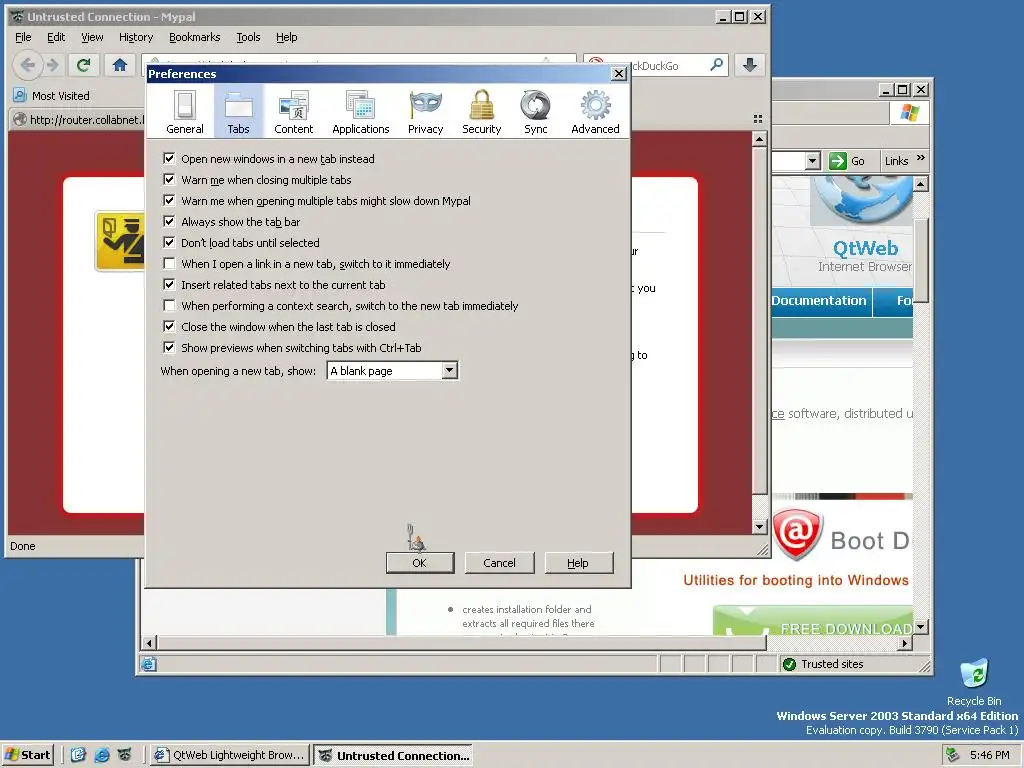The width and height of the screenshot is (1024, 768).
Task: Click the Windows flag logo in QtWeb
Action: point(909,112)
